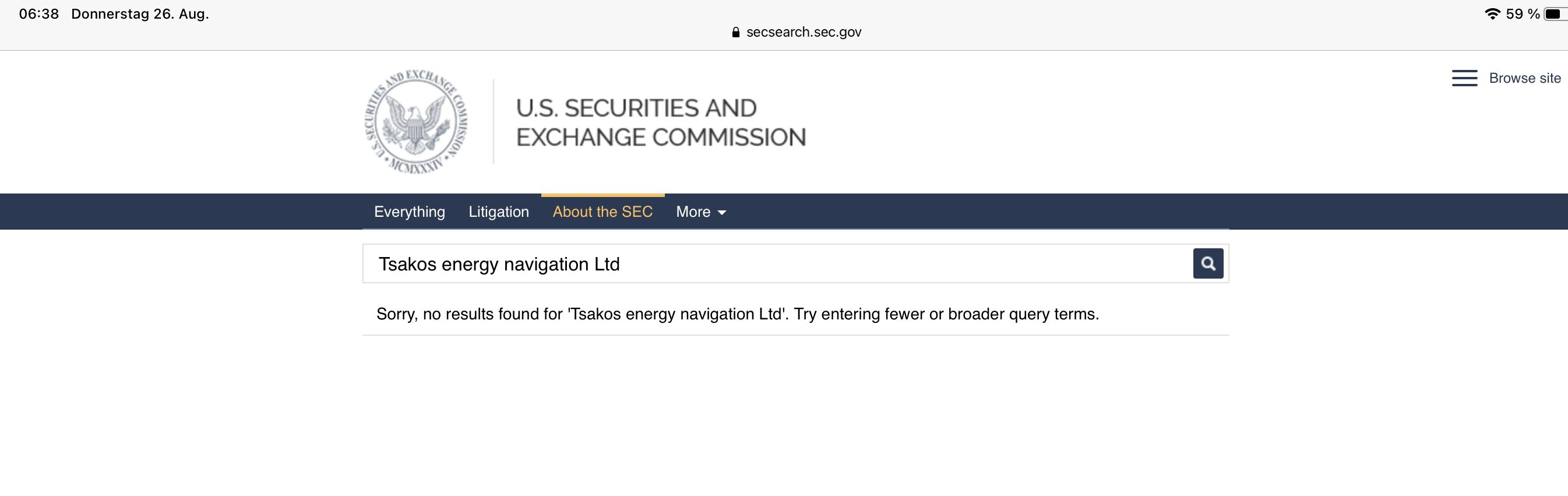Tap the padlock icon in address bar
This screenshot has height=496, width=1568.
[x=735, y=32]
